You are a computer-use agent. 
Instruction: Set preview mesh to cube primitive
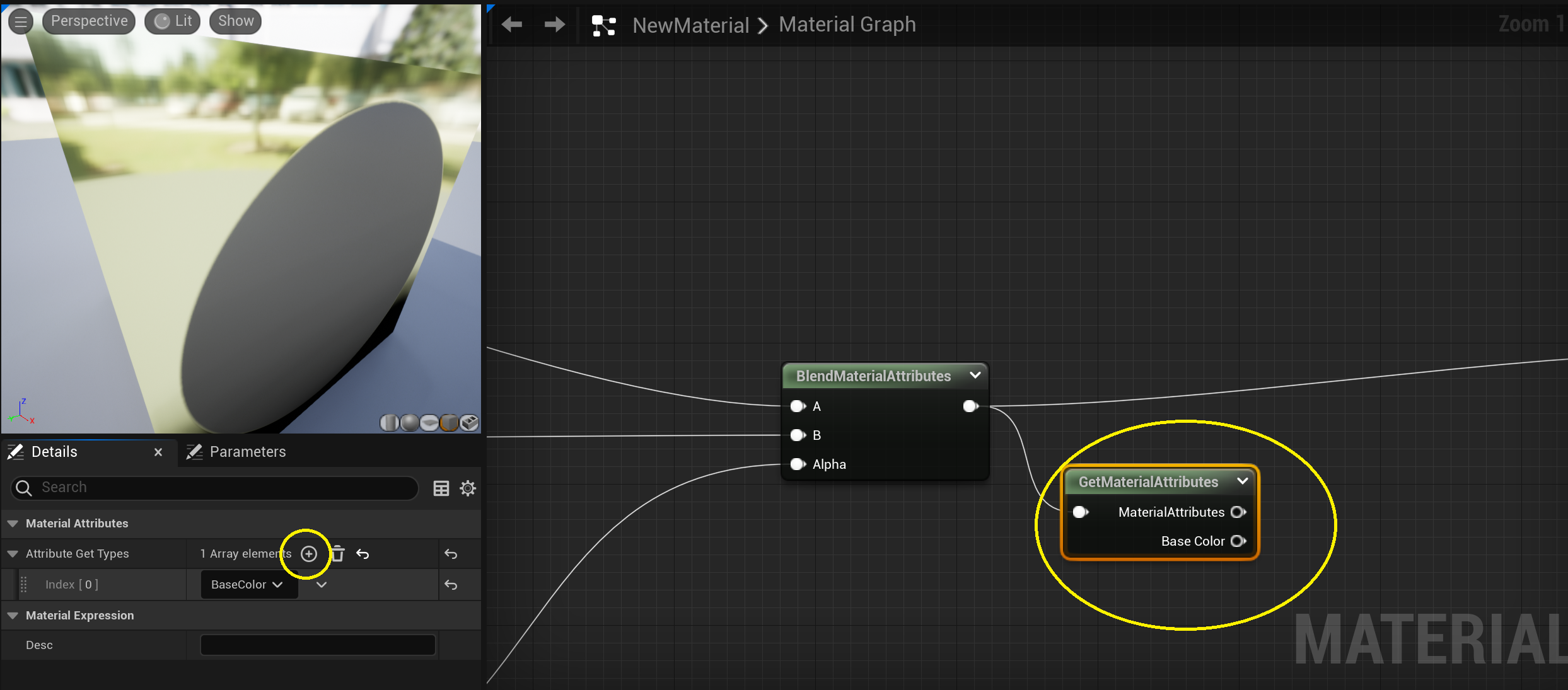coord(449,423)
